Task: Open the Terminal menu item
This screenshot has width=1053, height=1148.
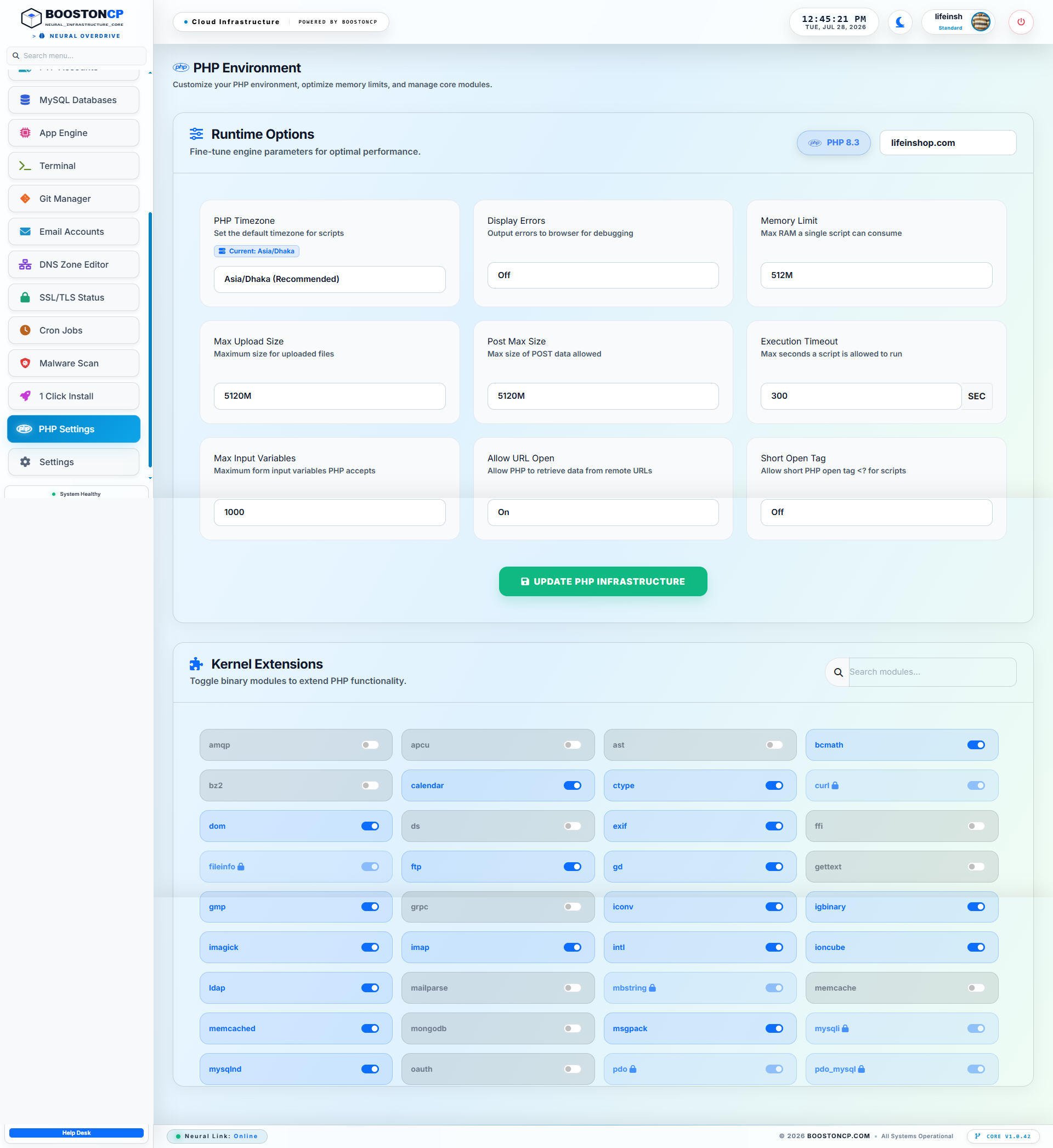Action: point(73,166)
